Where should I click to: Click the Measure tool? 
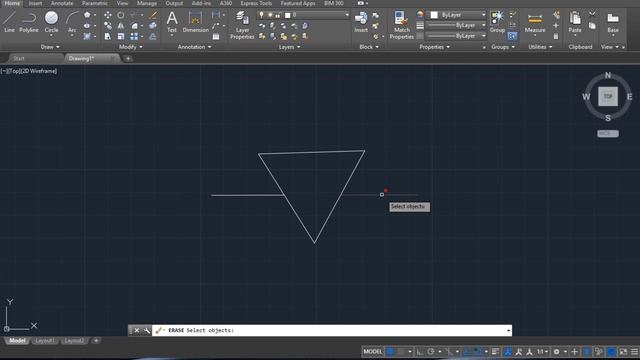tap(535, 22)
